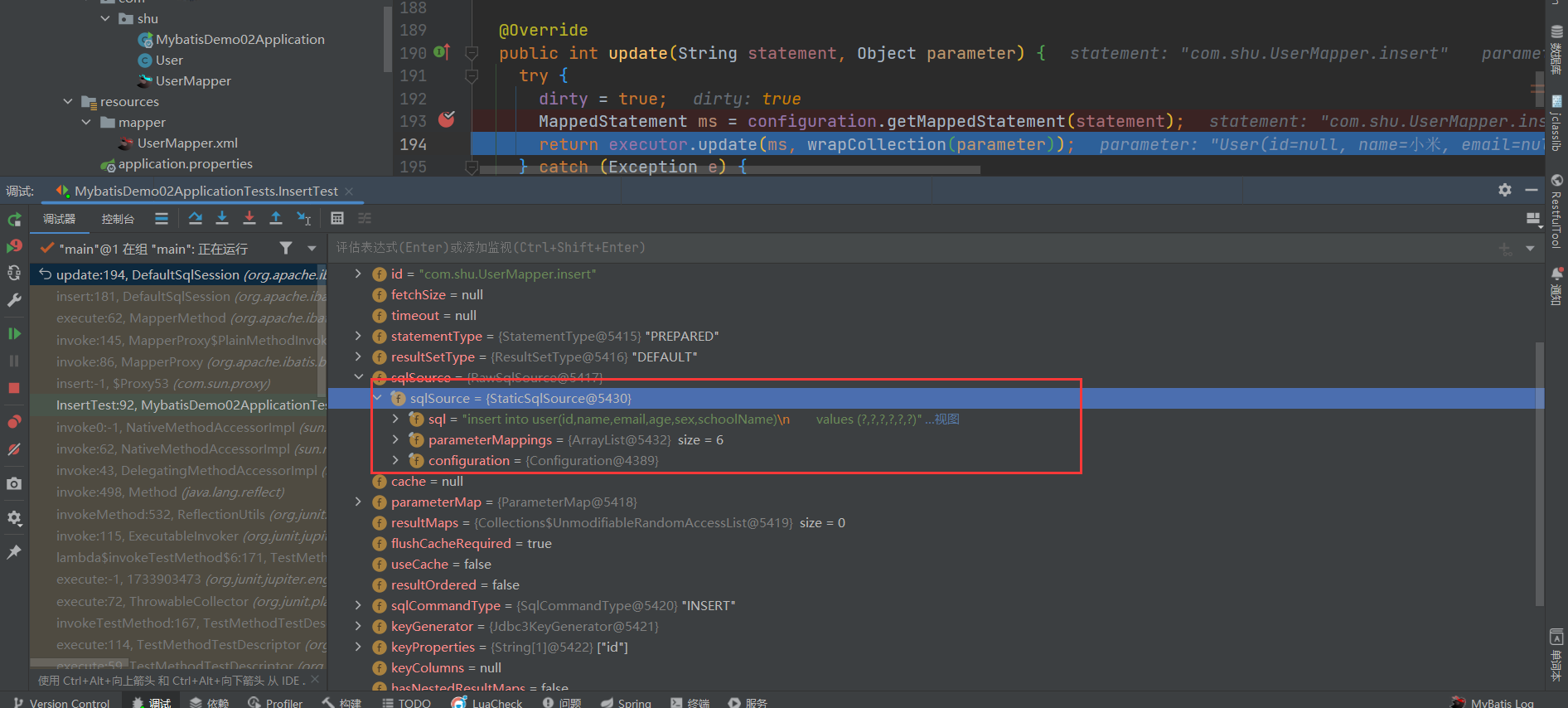Viewport: 1568px width, 708px height.
Task: Click the override gutter icon on line 190
Action: (442, 51)
